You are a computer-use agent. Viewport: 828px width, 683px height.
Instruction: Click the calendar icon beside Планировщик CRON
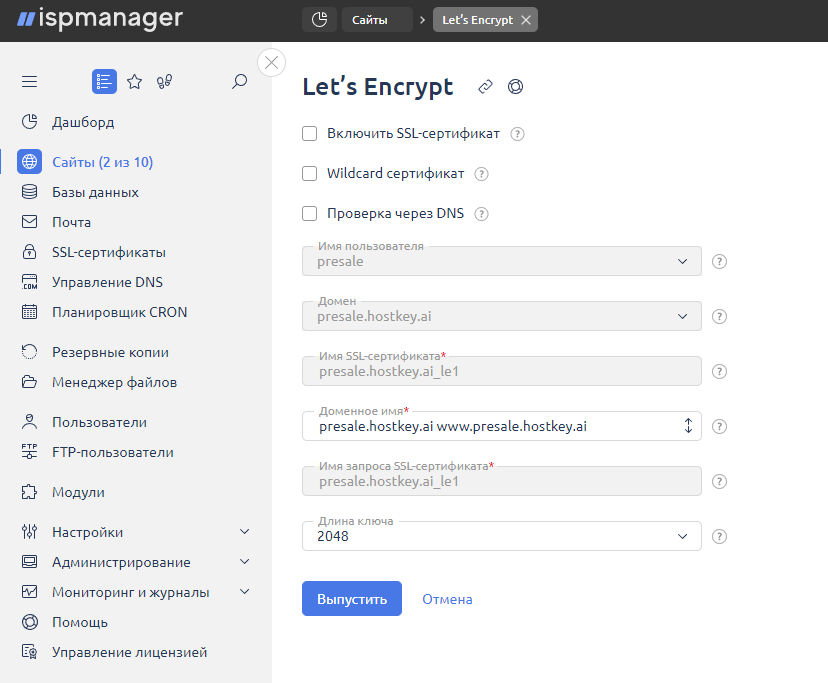[30, 312]
